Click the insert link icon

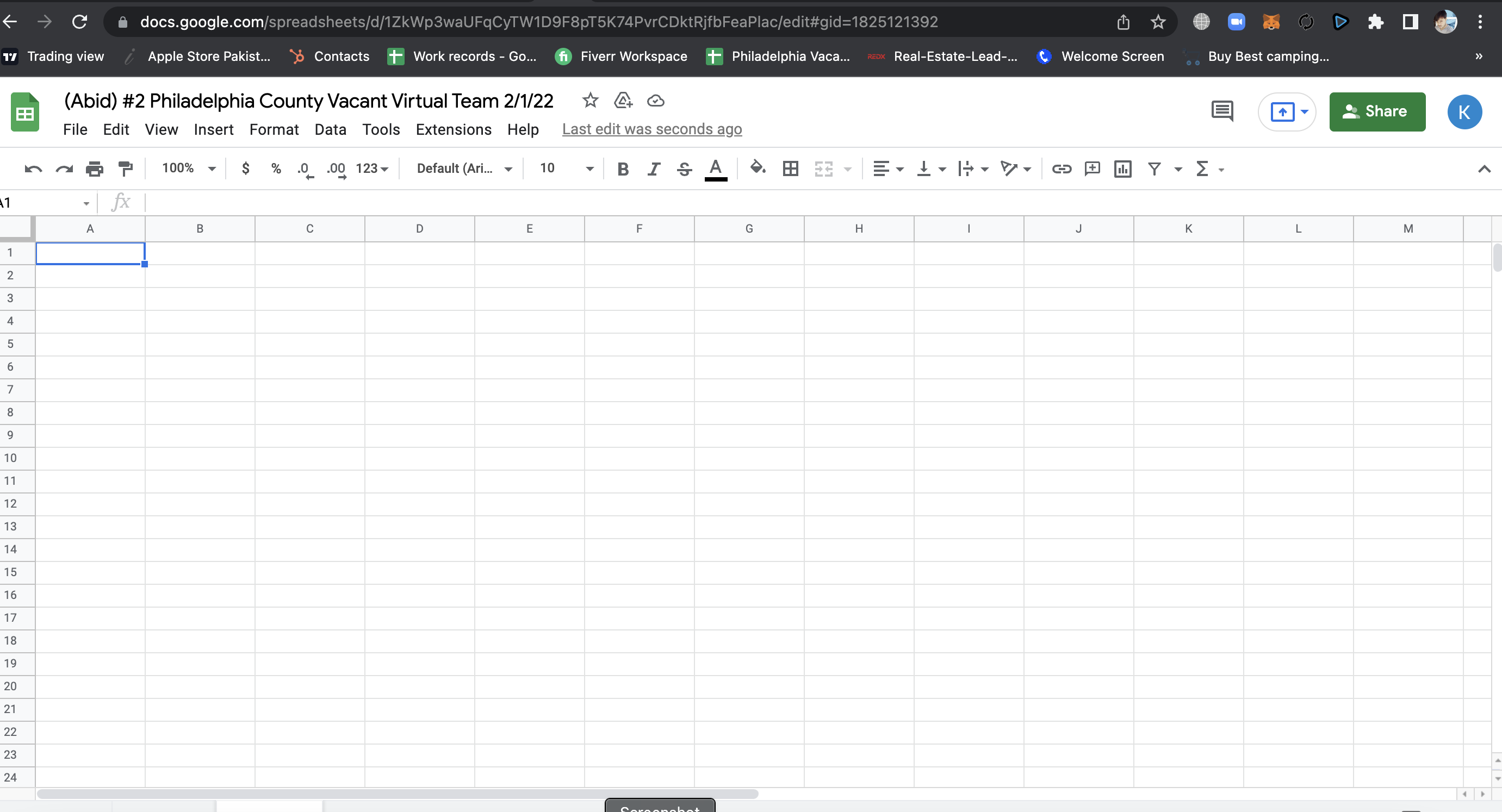pyautogui.click(x=1061, y=169)
